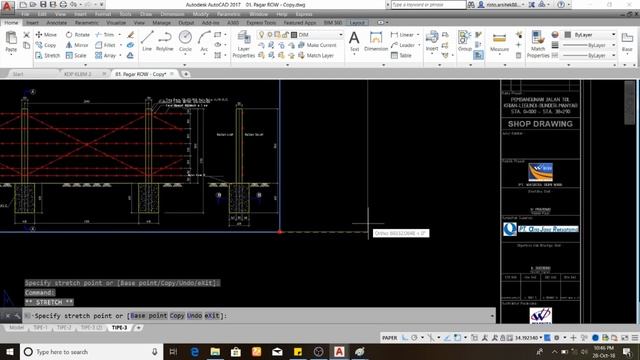Select the Rotate tool

coord(78,35)
